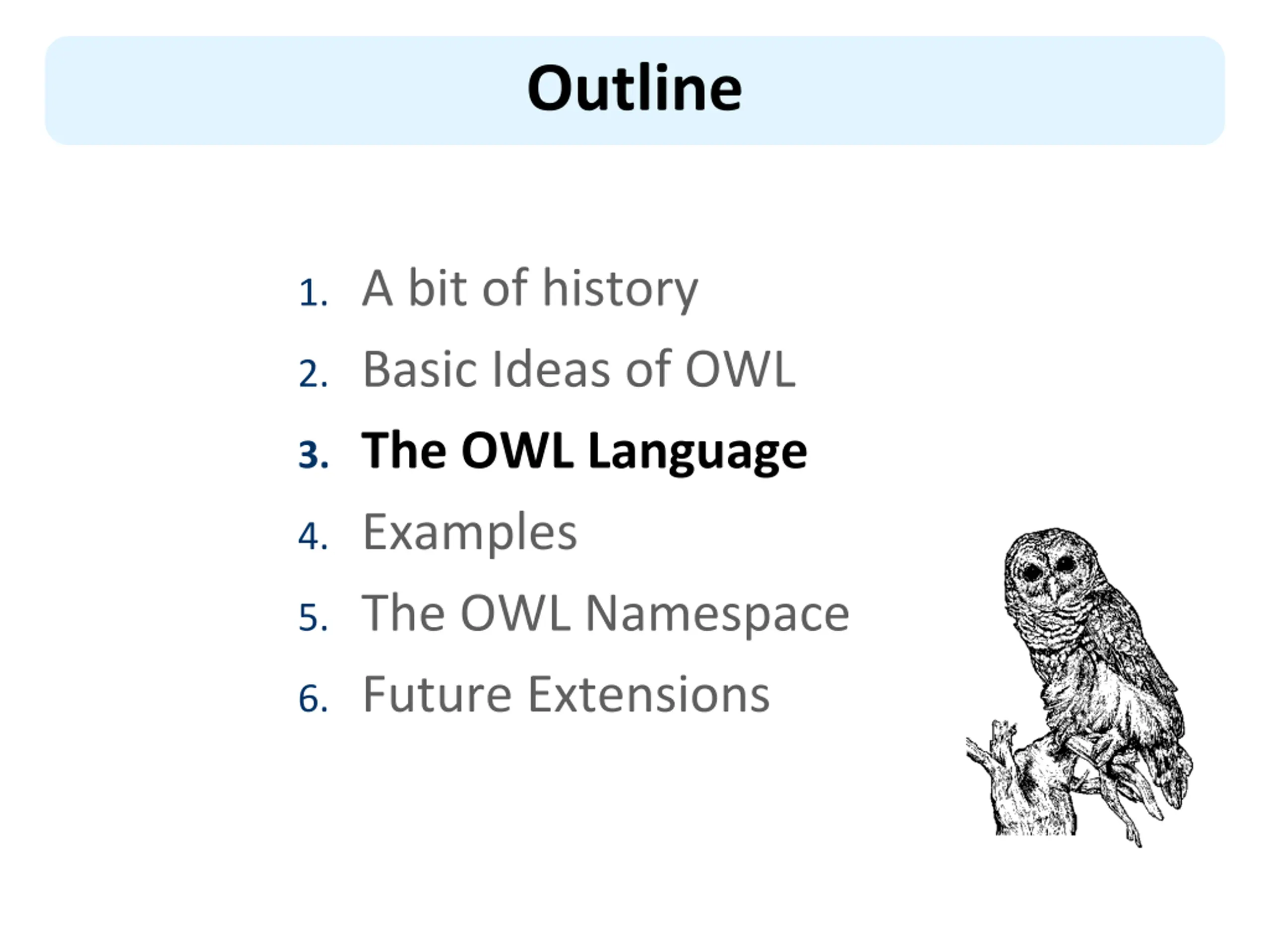The image size is (1270, 952).
Task: Click list number 1
Action: coord(314,293)
